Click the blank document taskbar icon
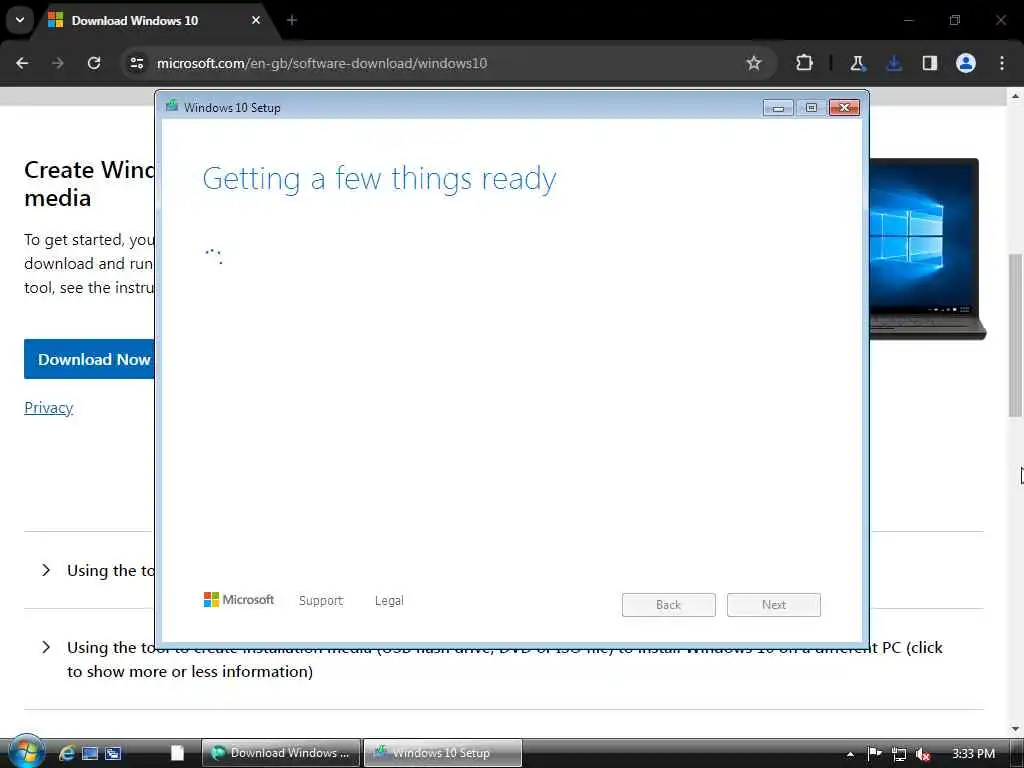 point(177,753)
